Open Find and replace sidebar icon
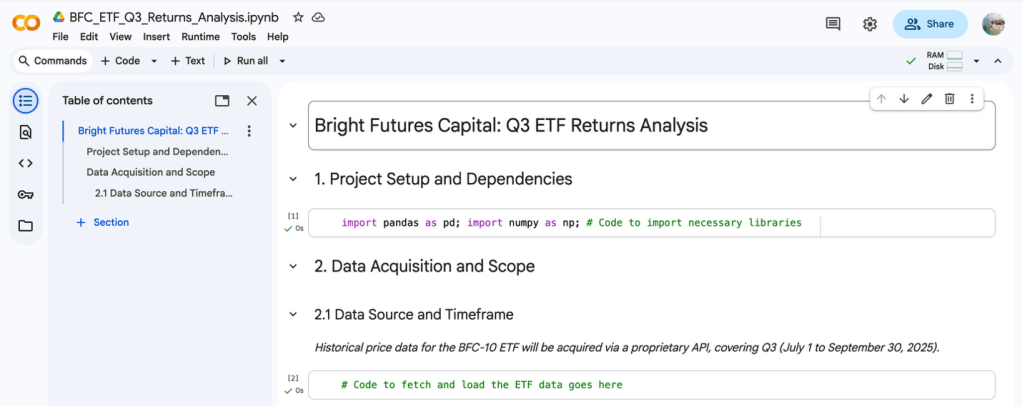The width and height of the screenshot is (1022, 406). click(x=25, y=132)
